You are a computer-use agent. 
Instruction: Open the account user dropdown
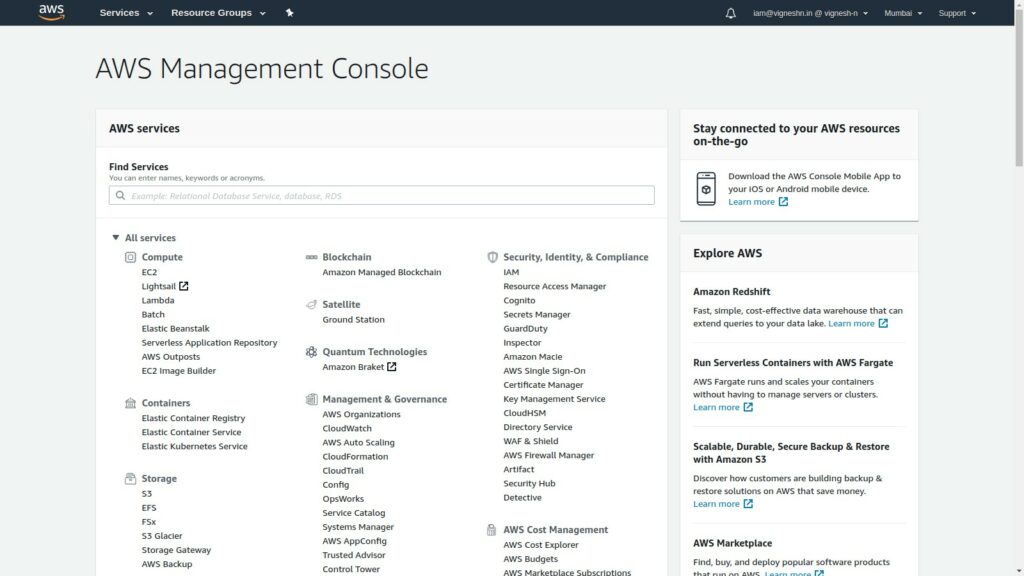click(x=810, y=13)
